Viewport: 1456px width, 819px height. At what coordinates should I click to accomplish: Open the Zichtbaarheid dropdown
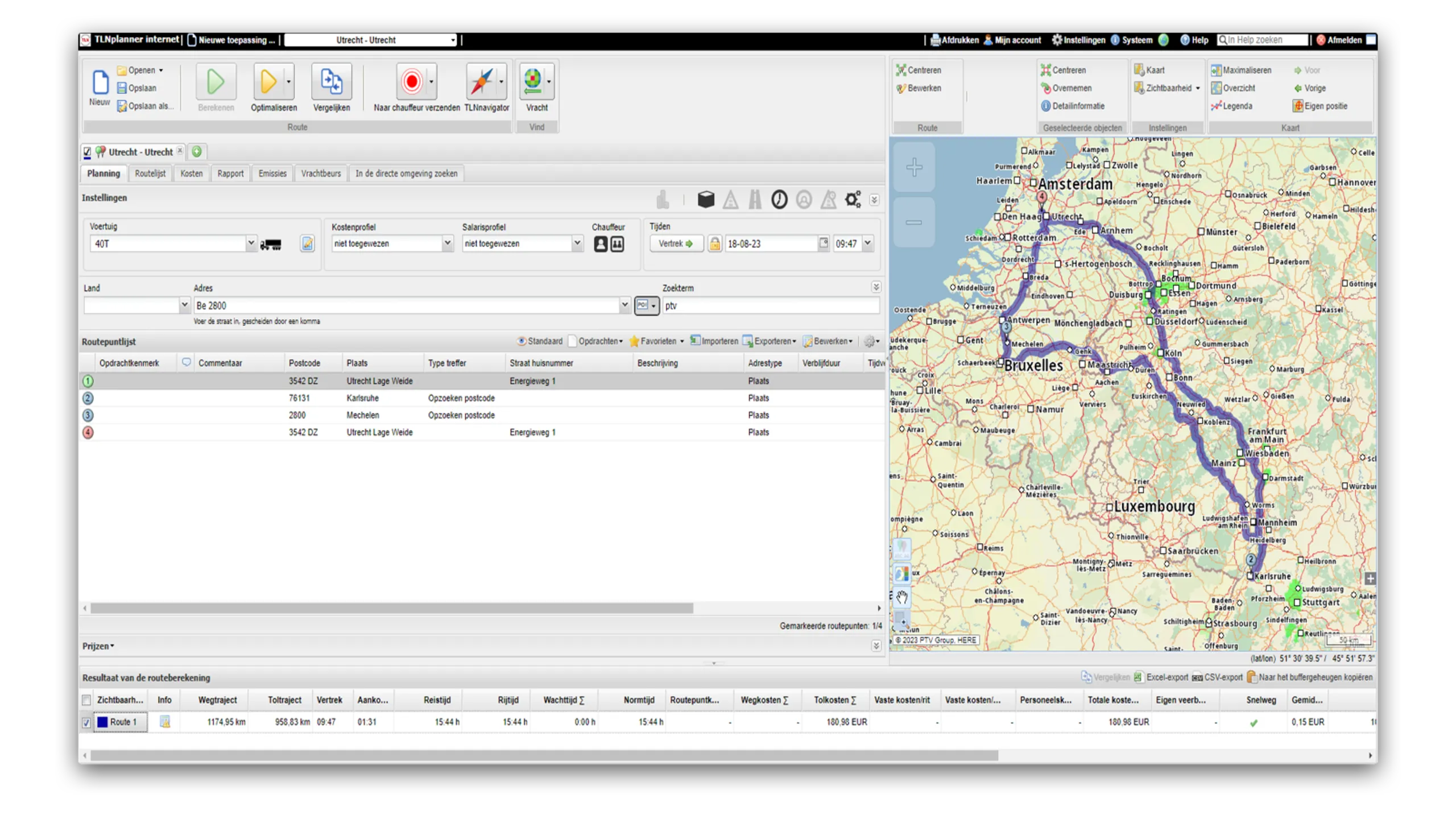(1168, 88)
